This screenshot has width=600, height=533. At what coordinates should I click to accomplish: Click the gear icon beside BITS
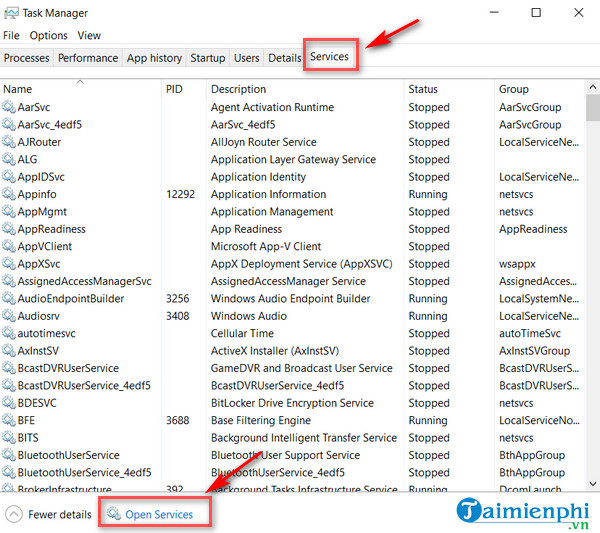[9, 437]
